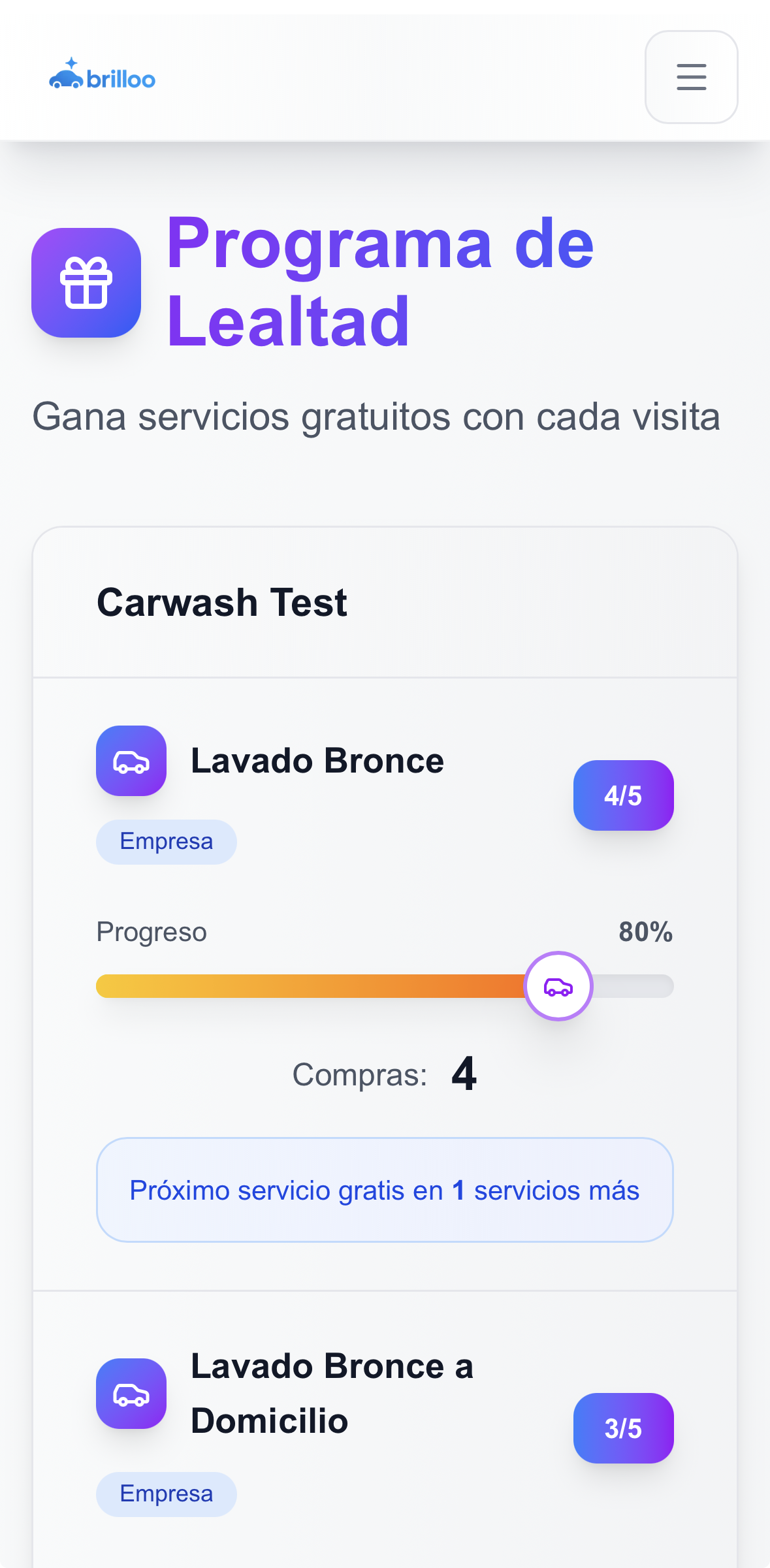The image size is (770, 1568).
Task: Click the Próximo servicio gratis notice
Action: [385, 1190]
